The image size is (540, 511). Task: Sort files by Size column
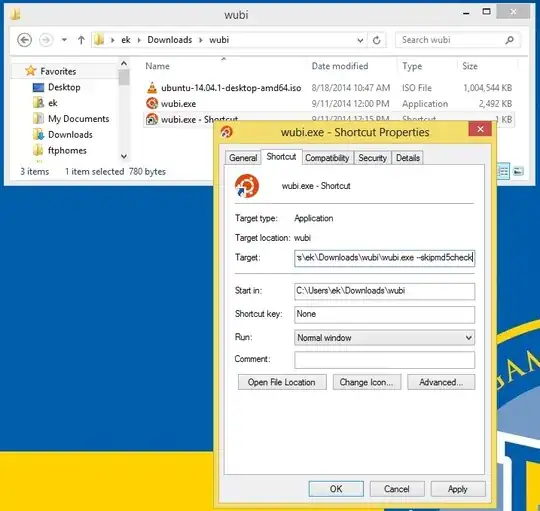[x=470, y=66]
